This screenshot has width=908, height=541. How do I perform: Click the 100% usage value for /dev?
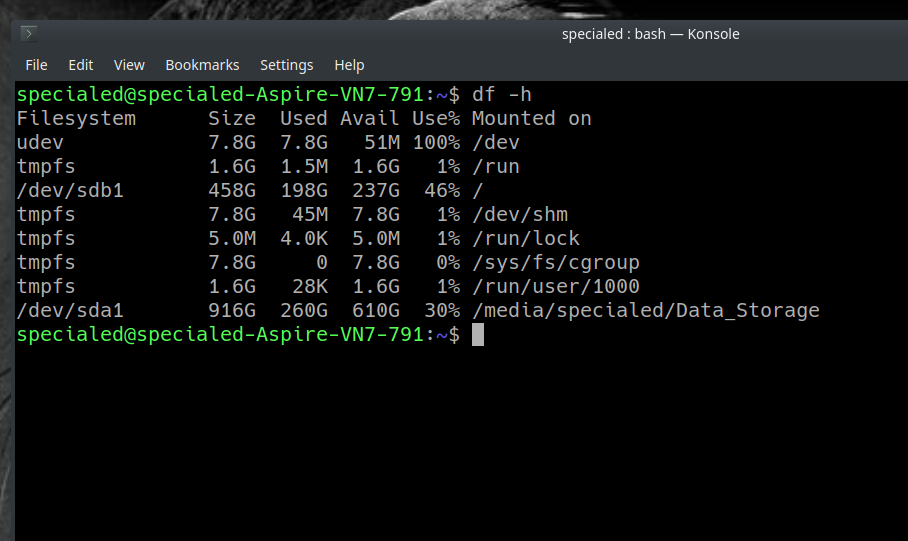coord(436,143)
